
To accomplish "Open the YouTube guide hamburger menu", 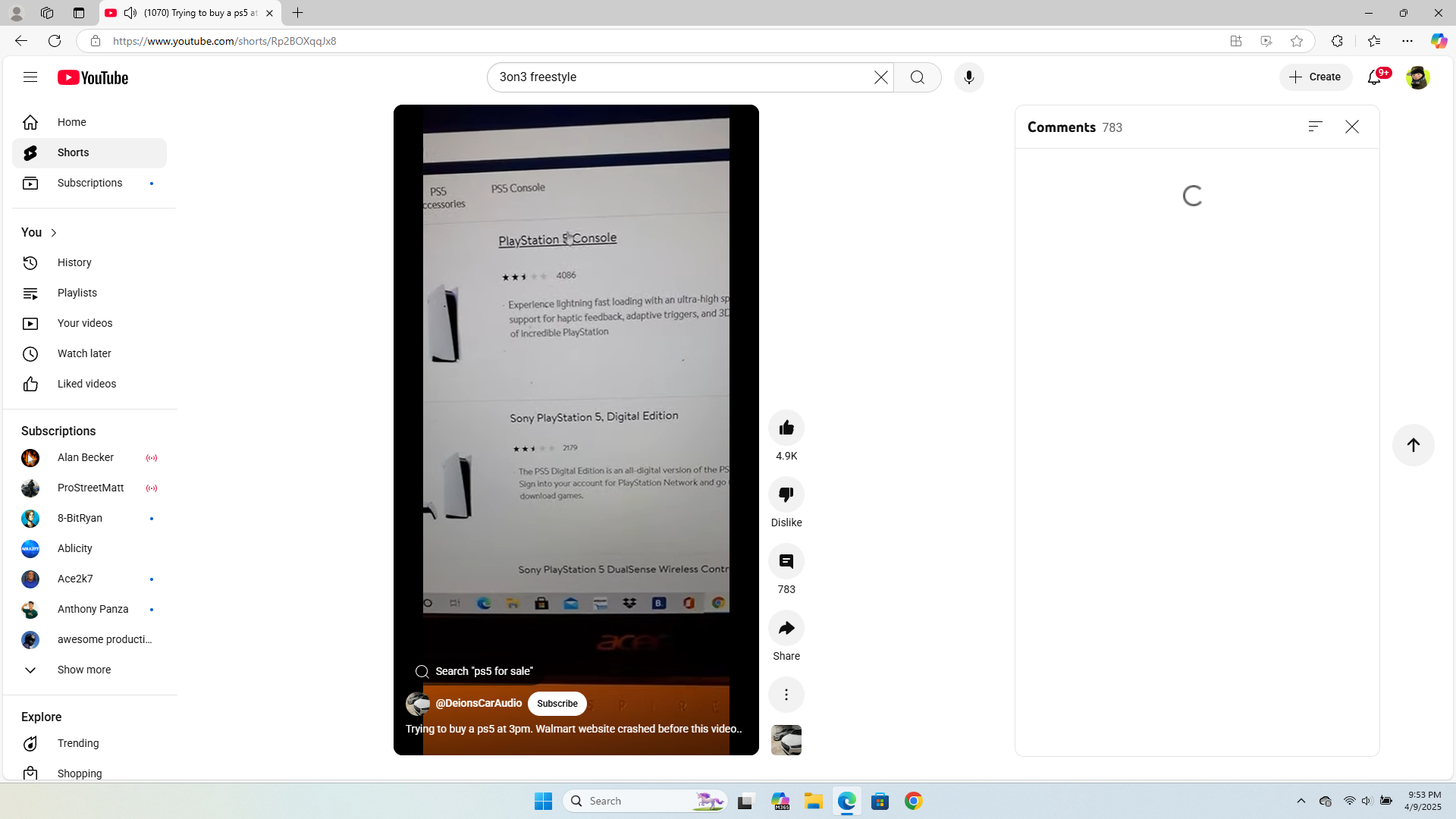I will (30, 77).
